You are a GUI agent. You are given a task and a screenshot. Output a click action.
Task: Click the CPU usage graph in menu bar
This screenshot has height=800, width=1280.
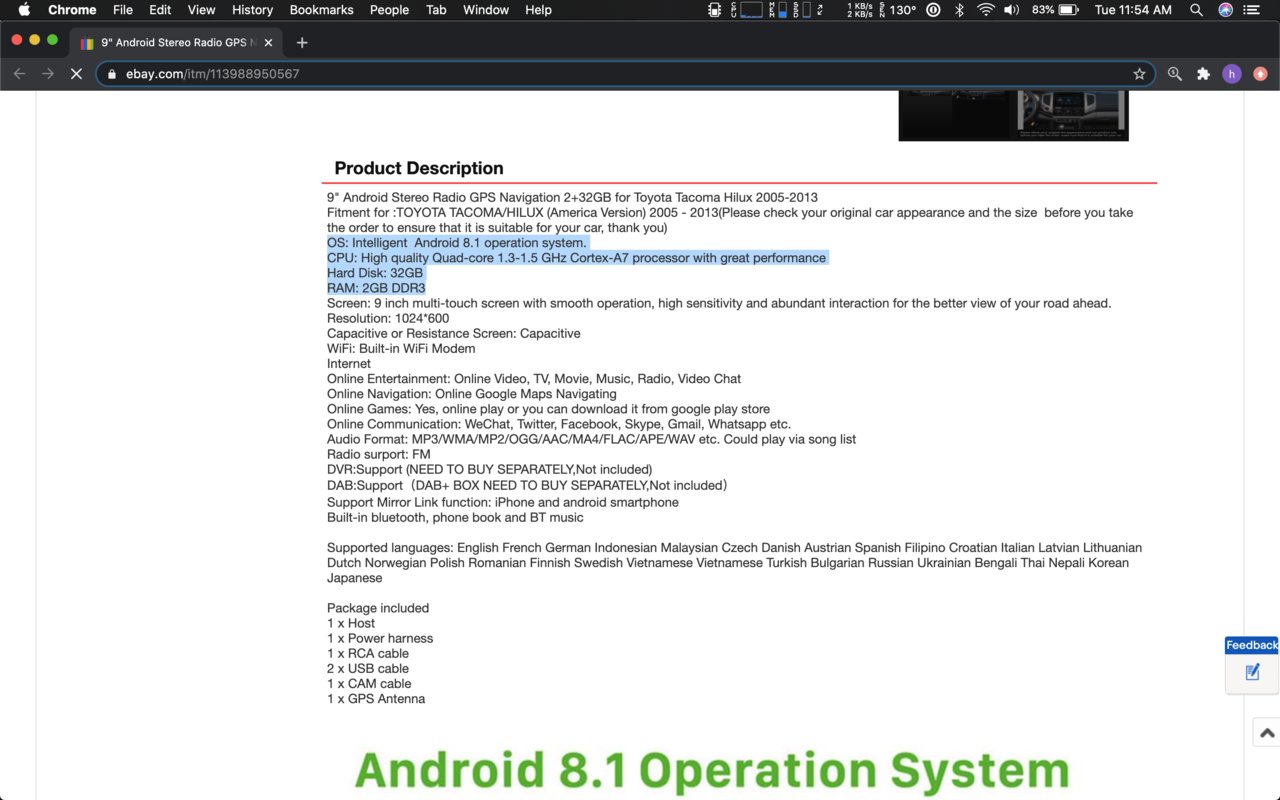(747, 10)
